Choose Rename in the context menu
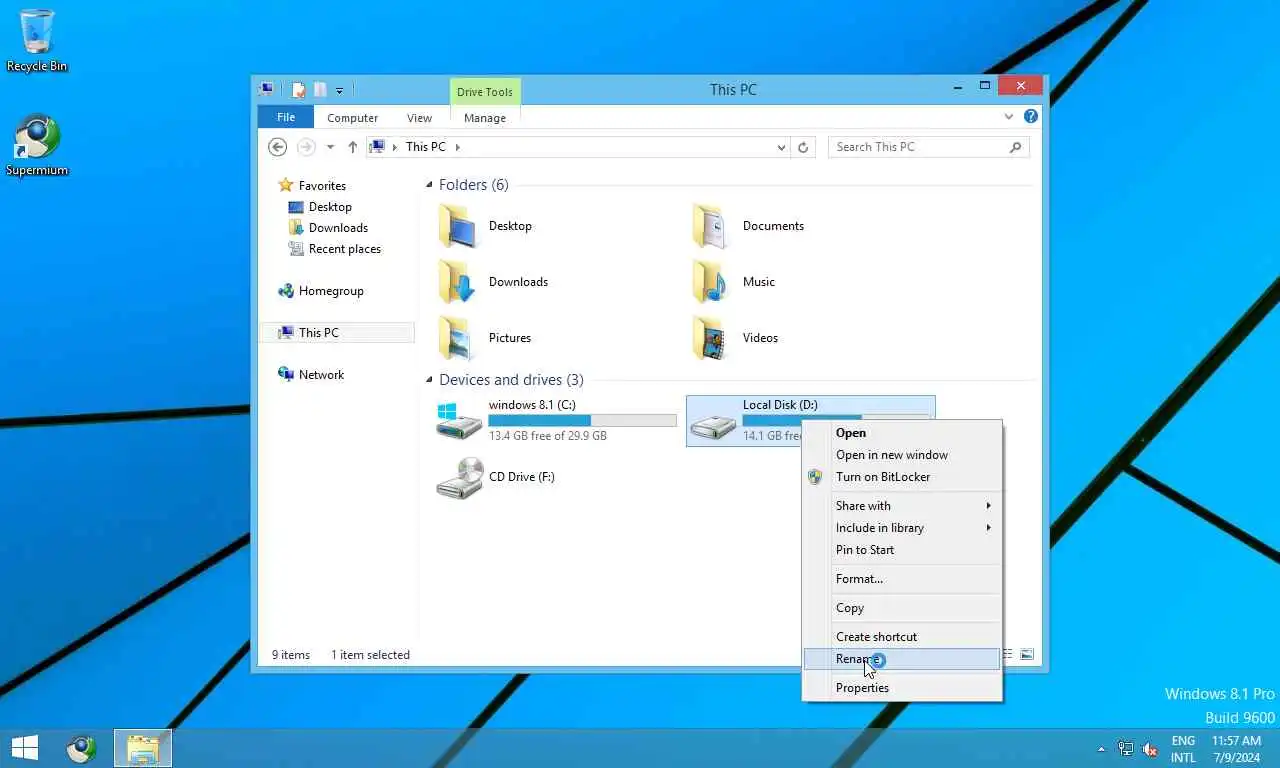Viewport: 1280px width, 768px height. tap(901, 659)
